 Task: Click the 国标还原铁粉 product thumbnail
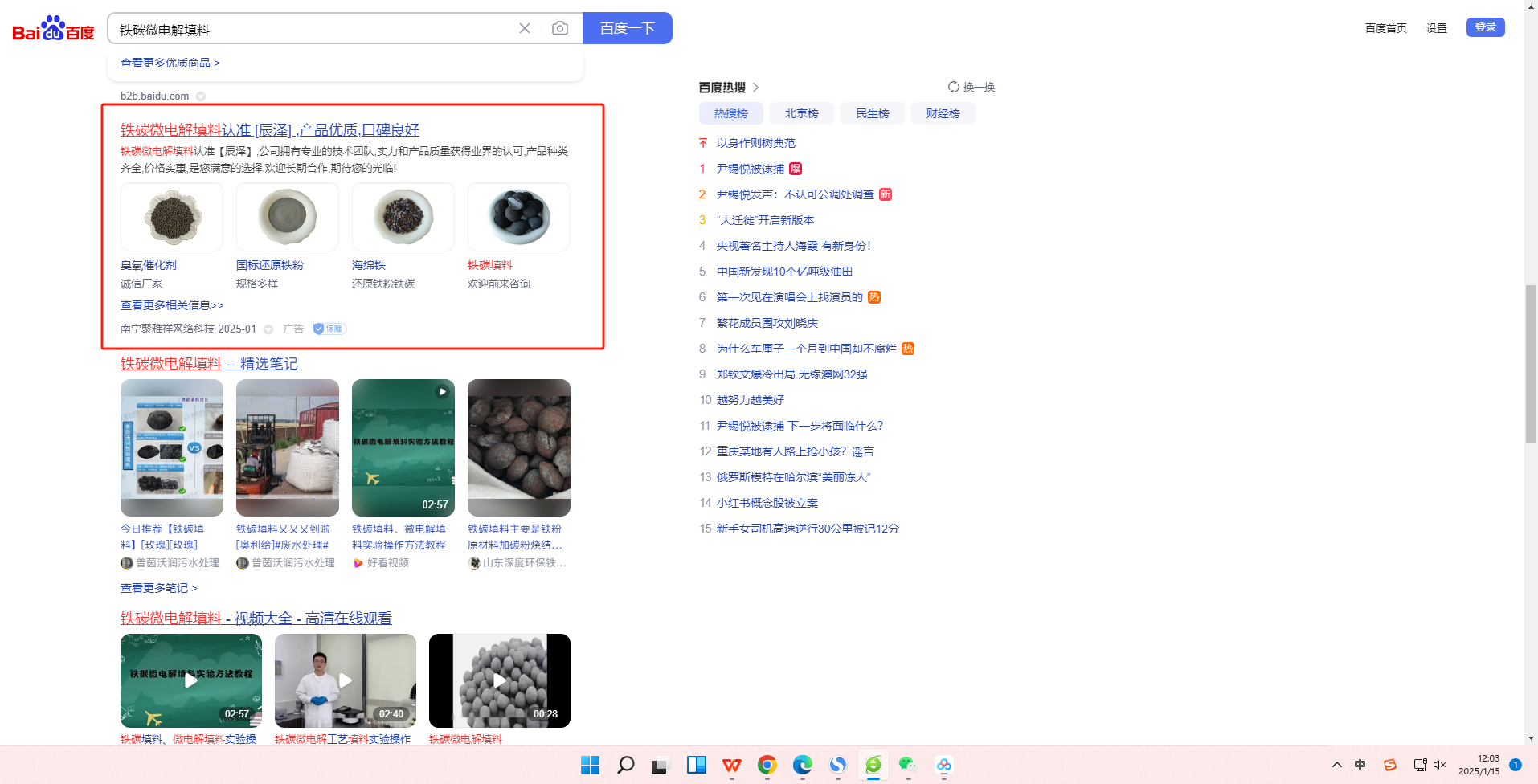pos(288,217)
